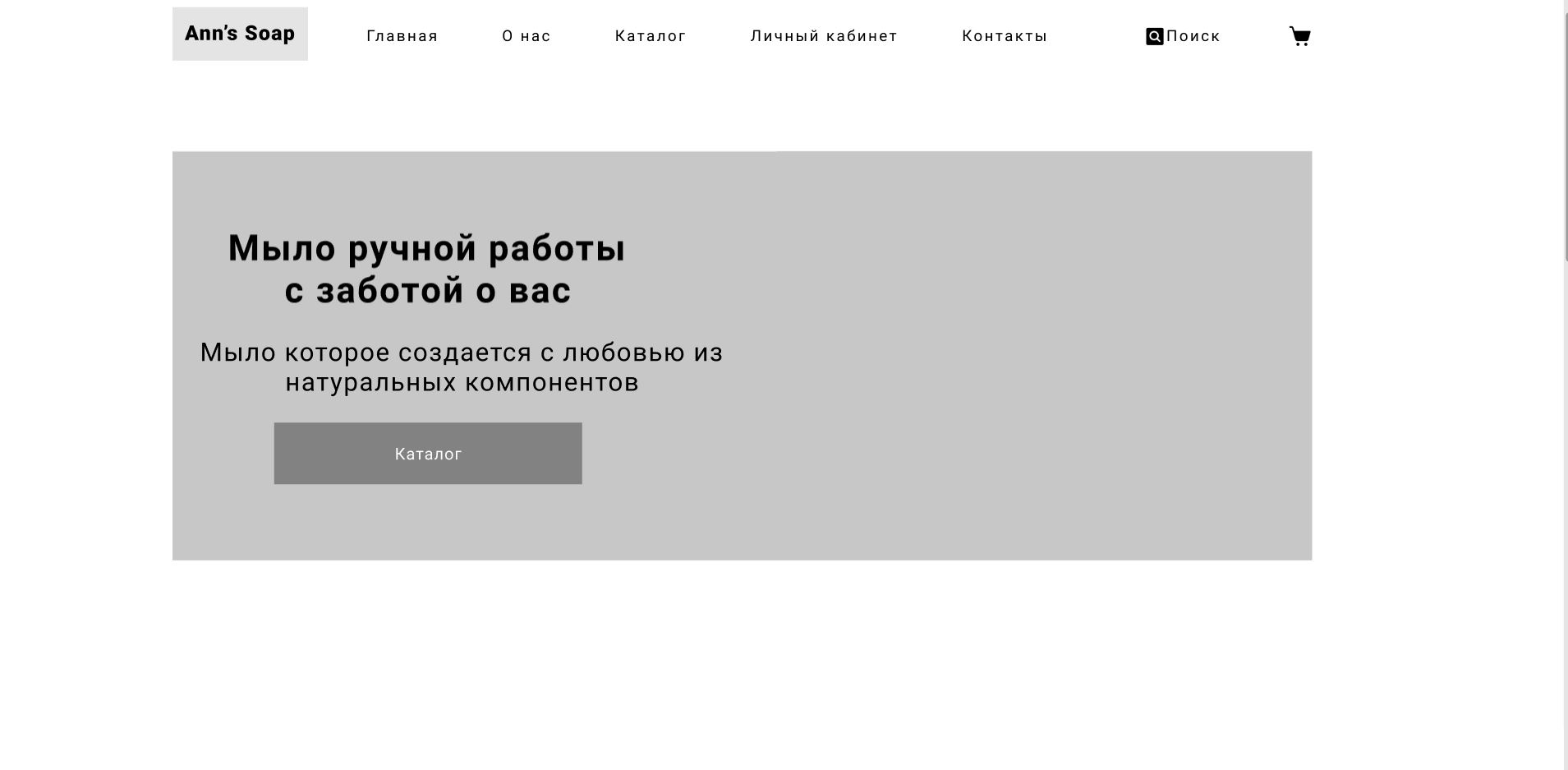Screen dimensions: 1568x770
Task: Open Поиск from the header
Action: 1184,35
